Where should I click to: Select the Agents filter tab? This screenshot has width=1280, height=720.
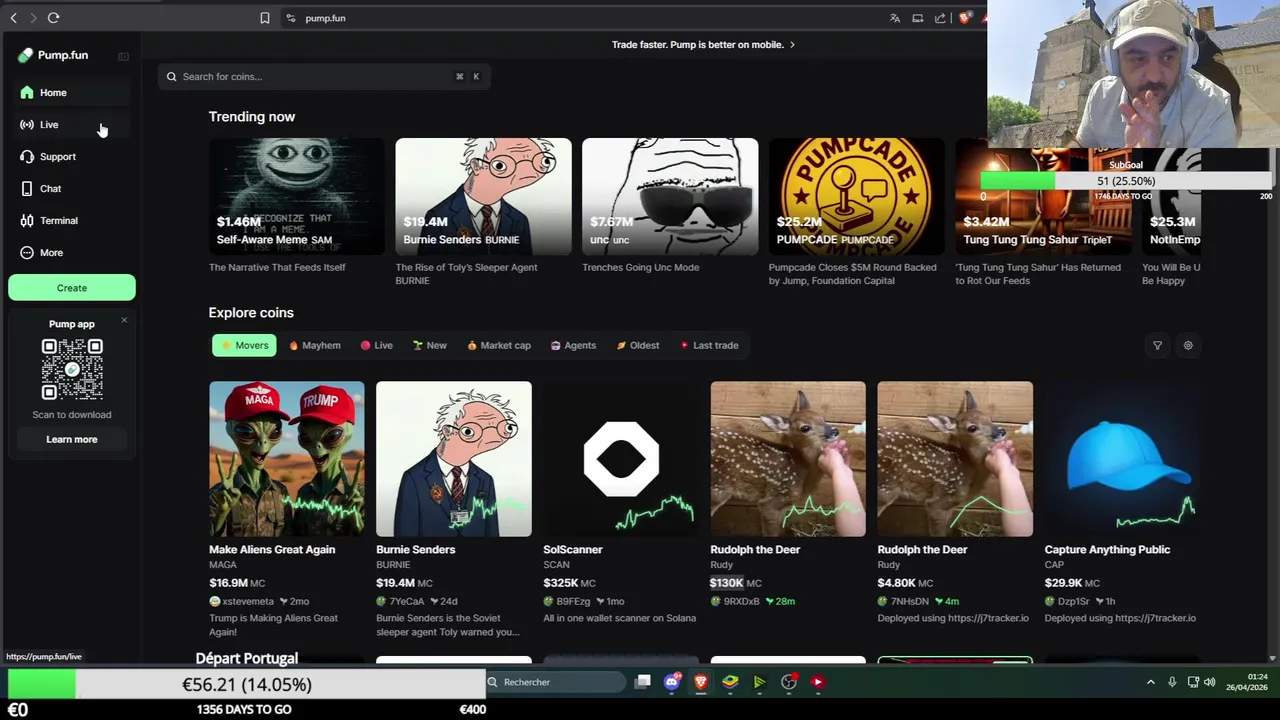pos(574,346)
